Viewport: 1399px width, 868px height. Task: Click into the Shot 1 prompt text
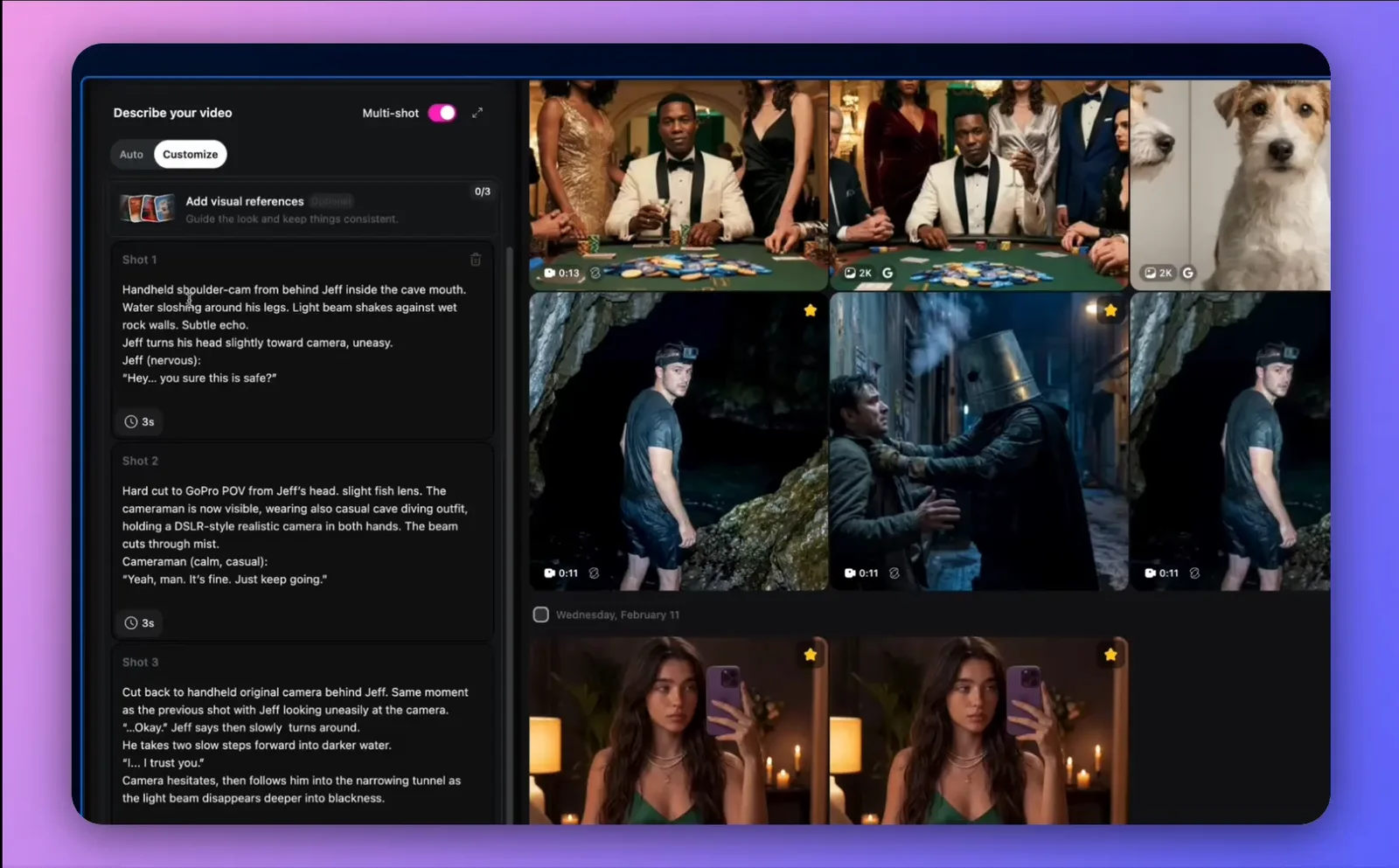pyautogui.click(x=296, y=334)
